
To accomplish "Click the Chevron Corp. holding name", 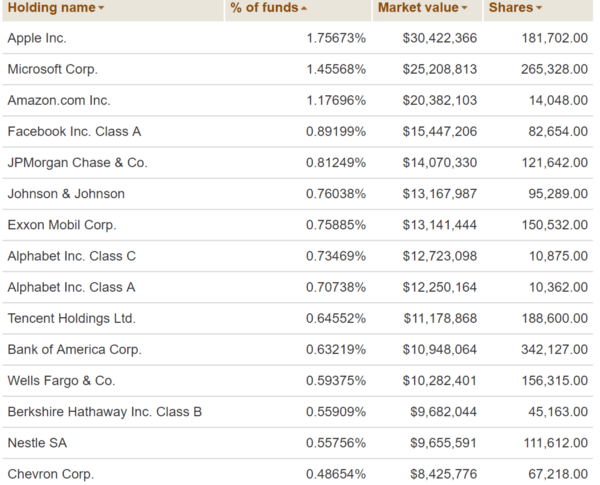I will pyautogui.click(x=51, y=474).
